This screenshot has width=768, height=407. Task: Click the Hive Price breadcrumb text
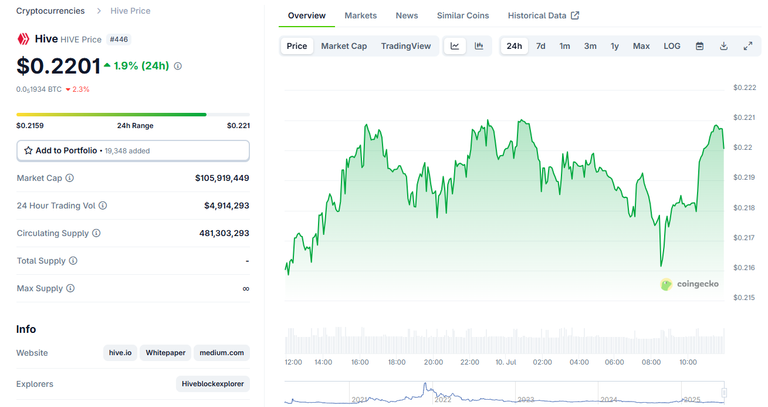(x=130, y=11)
